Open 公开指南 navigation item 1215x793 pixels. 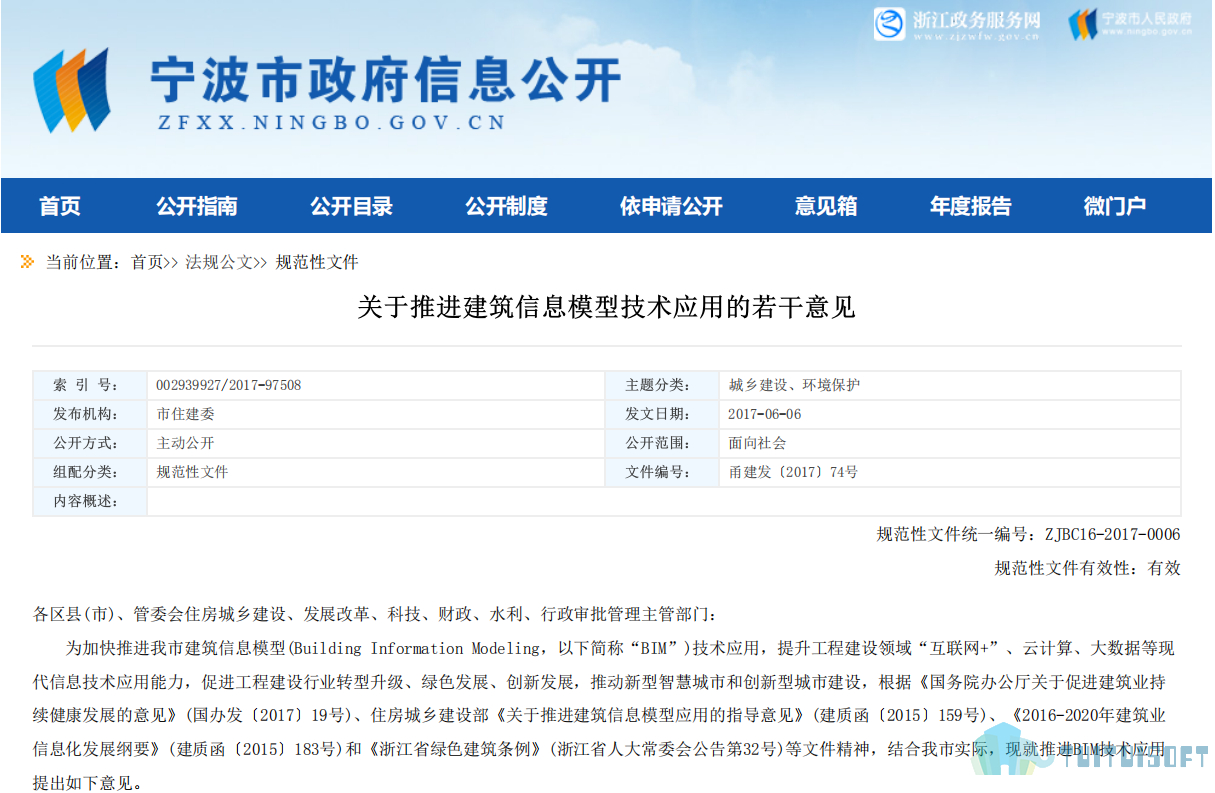(197, 206)
